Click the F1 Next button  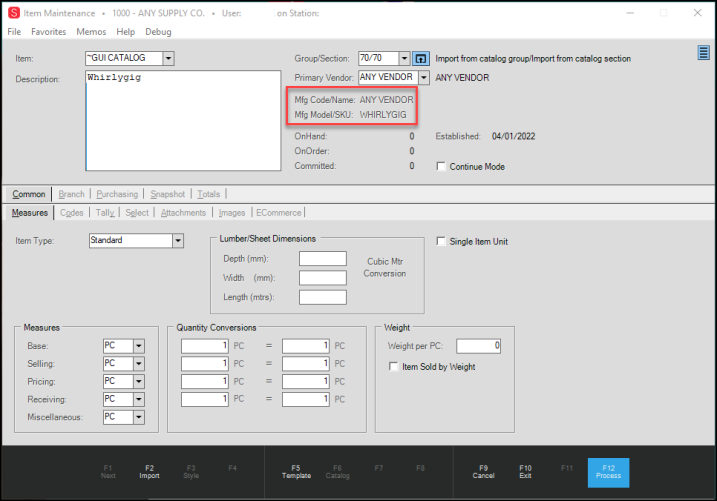point(108,472)
